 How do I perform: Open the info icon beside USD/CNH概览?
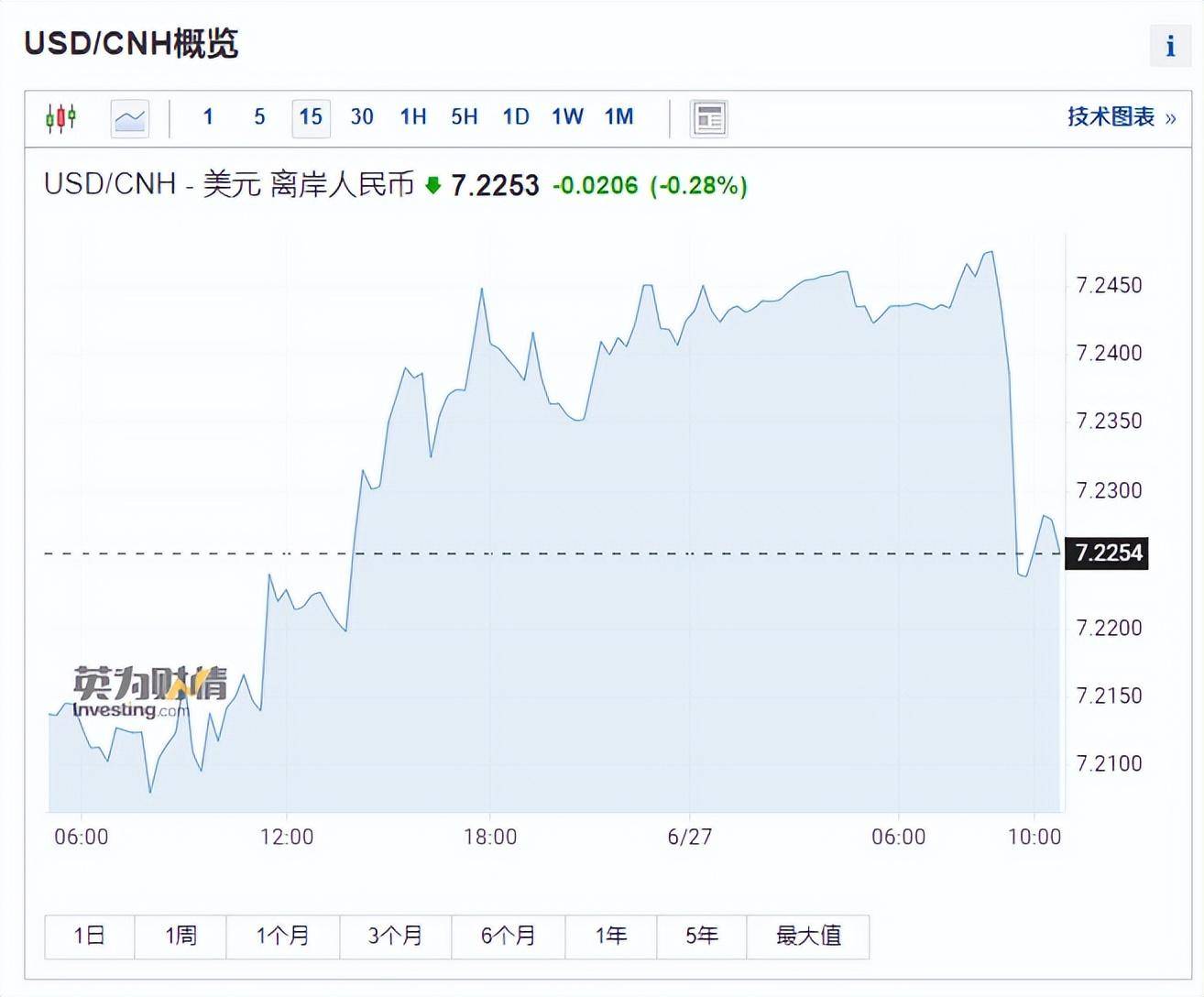coord(1170,46)
